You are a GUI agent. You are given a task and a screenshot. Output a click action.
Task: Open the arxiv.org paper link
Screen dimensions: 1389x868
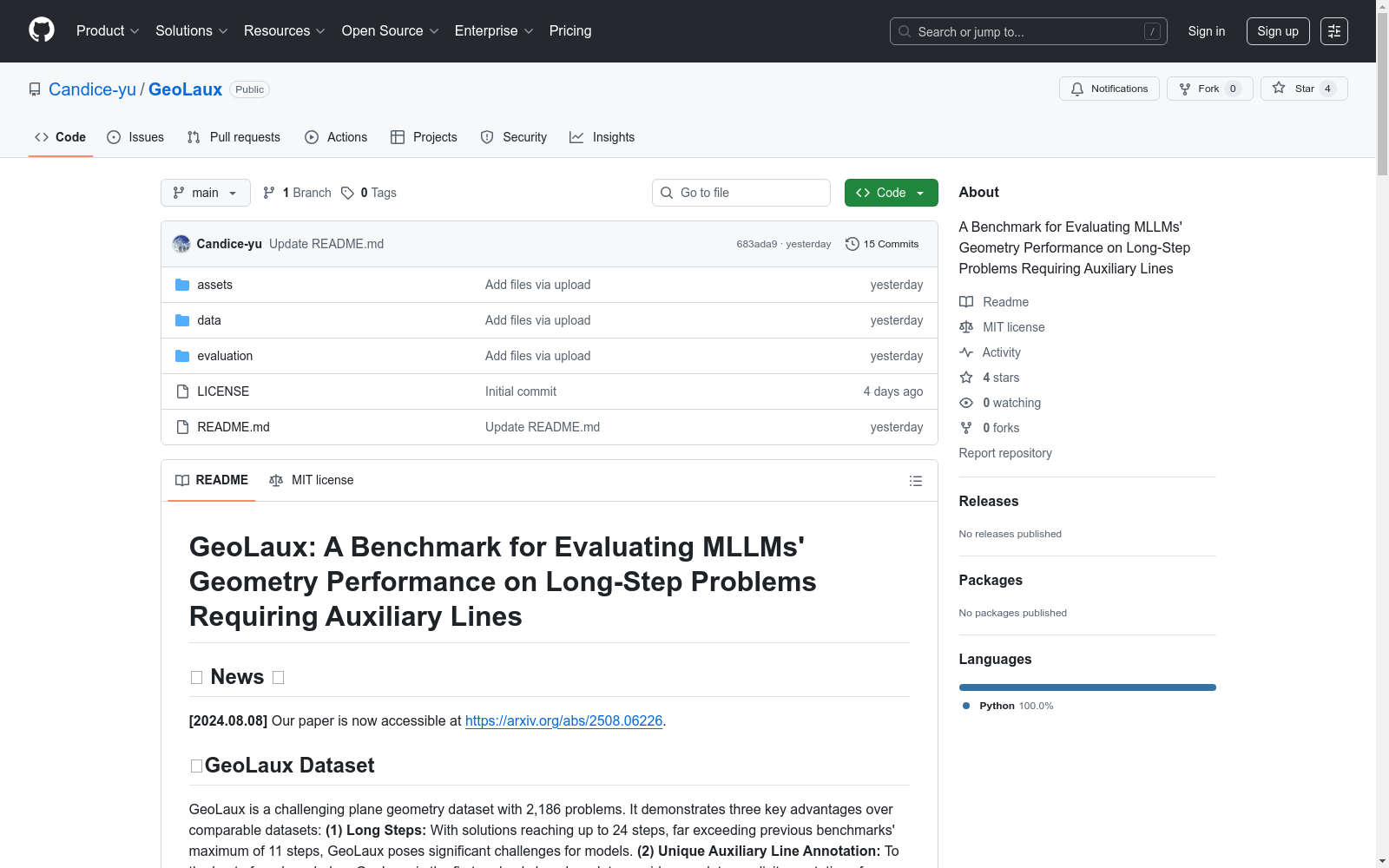tap(563, 720)
